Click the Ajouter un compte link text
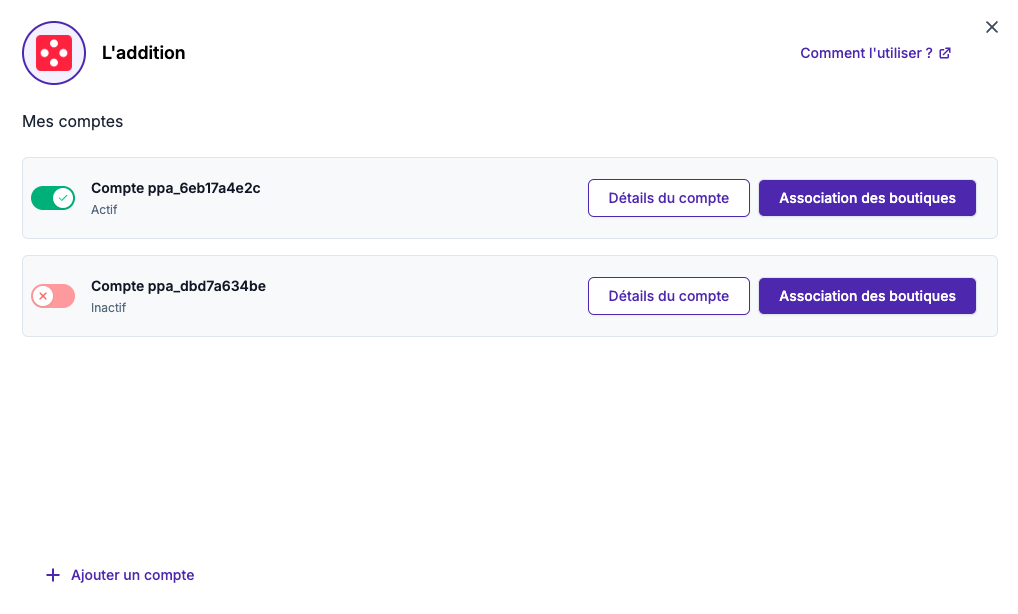Screen dimensions: 1018x614 (132, 575)
